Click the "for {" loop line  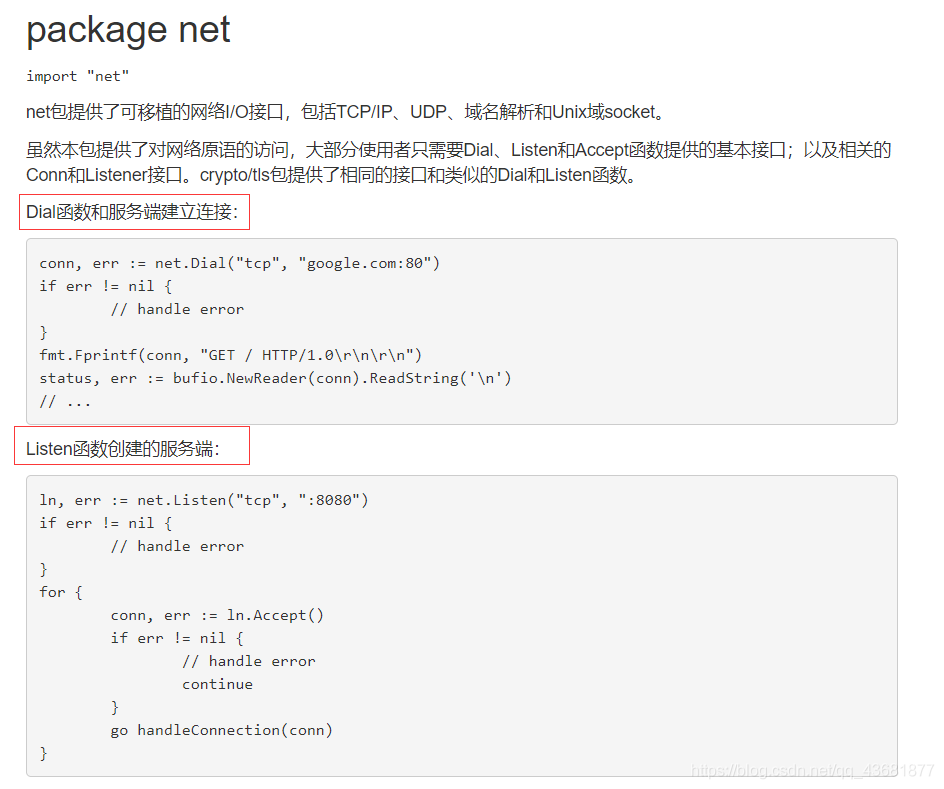point(61,592)
